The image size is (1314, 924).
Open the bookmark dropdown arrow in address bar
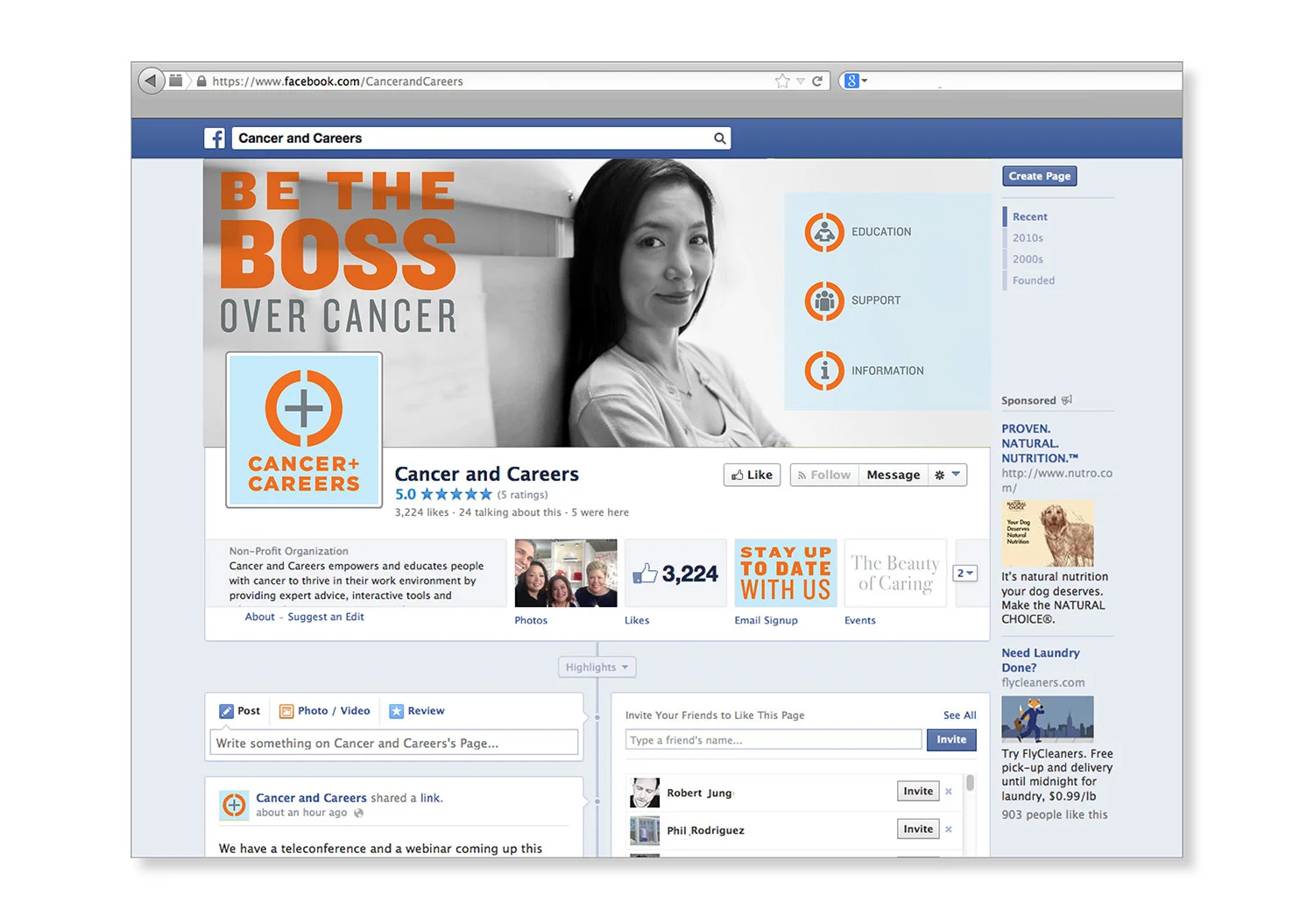pos(800,81)
